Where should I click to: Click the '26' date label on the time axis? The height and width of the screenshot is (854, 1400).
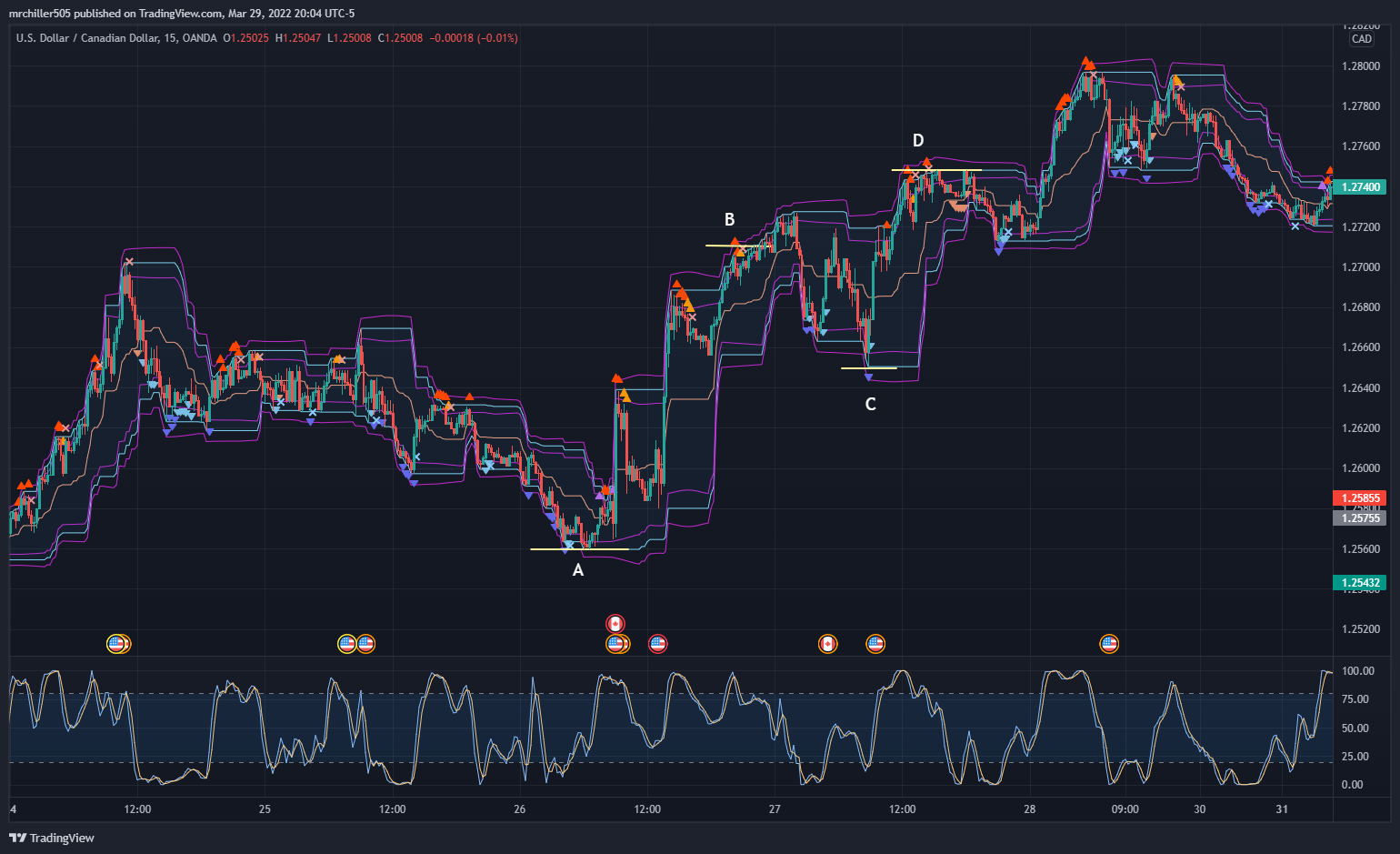[x=520, y=809]
